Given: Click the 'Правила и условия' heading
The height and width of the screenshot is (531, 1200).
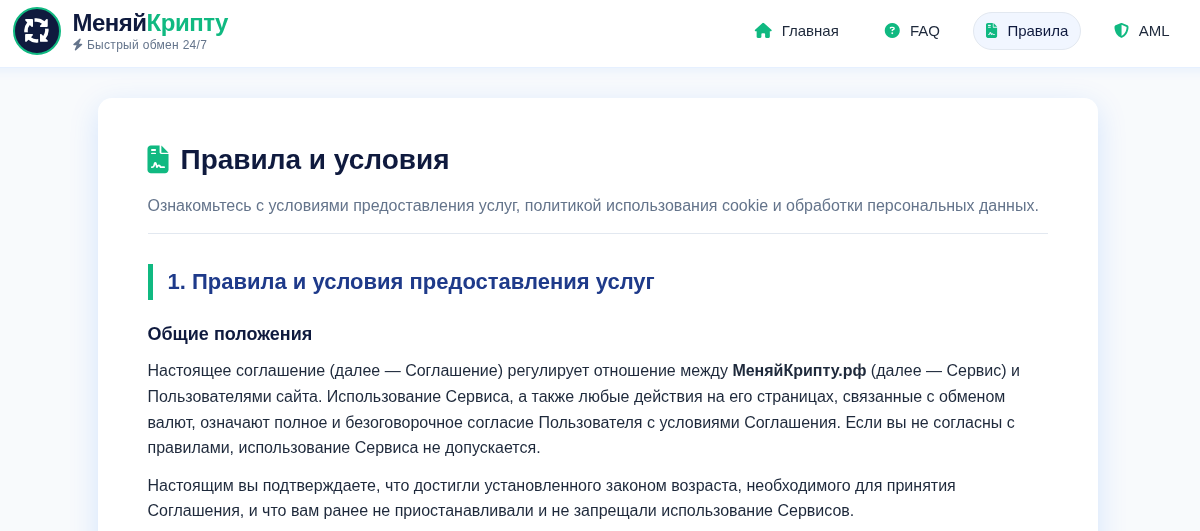Looking at the screenshot, I should pyautogui.click(x=315, y=159).
